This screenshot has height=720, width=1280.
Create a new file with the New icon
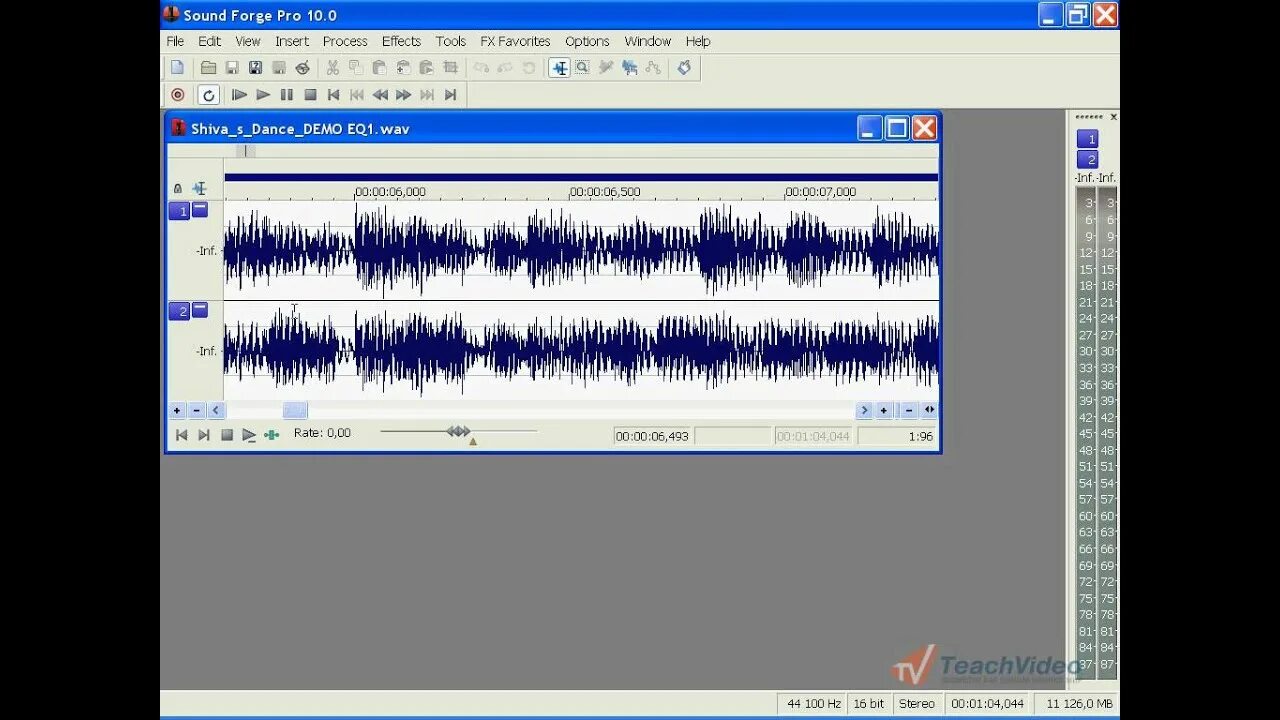177,68
